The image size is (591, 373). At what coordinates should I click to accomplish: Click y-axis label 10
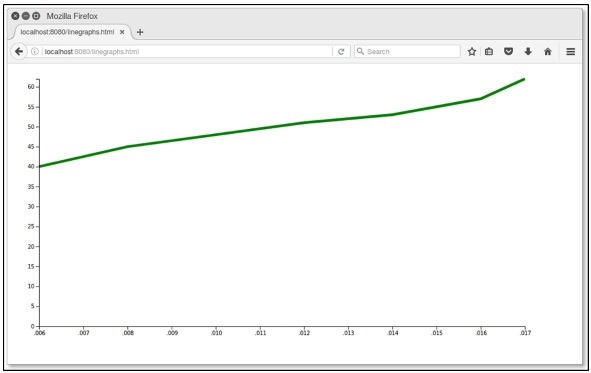31,286
